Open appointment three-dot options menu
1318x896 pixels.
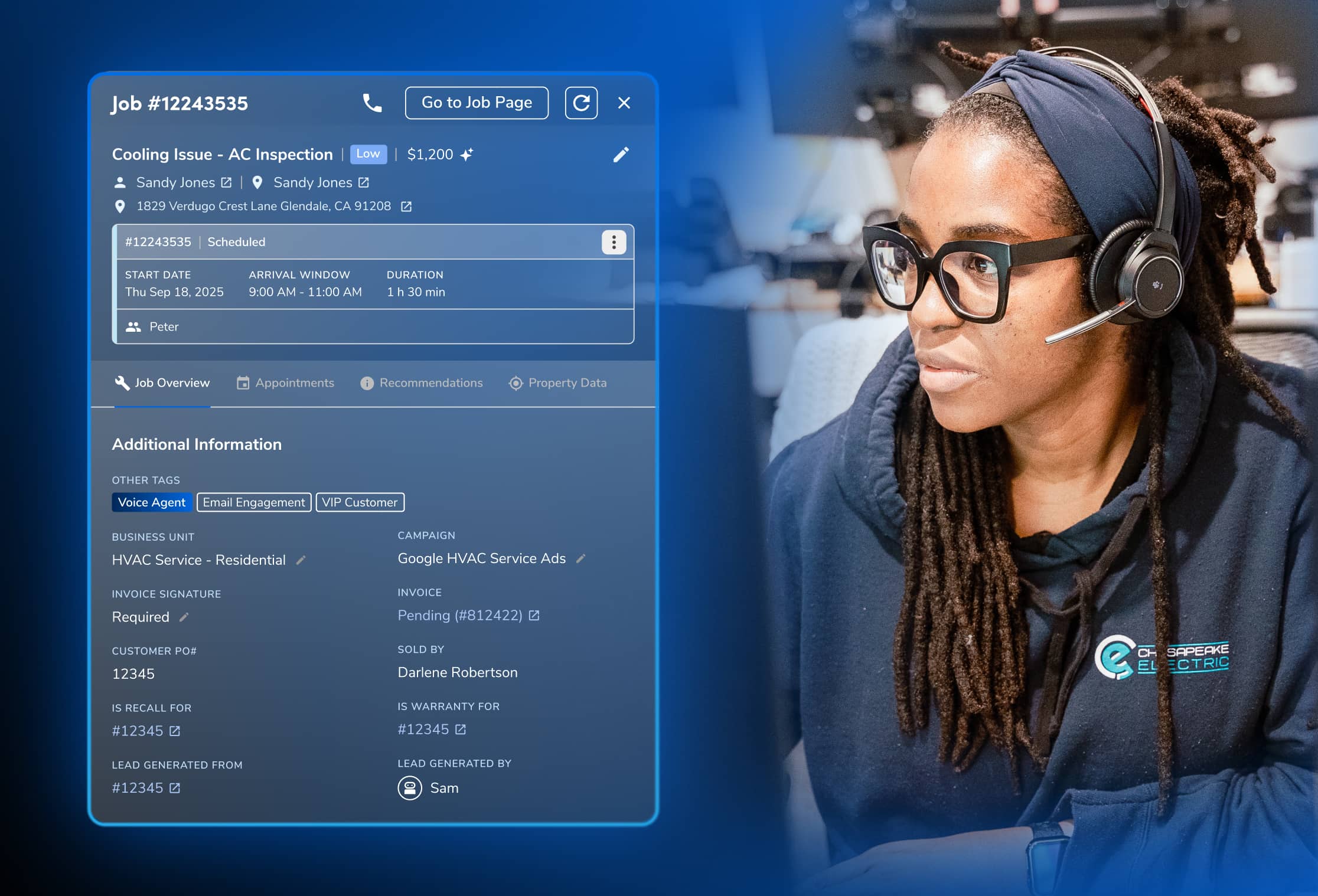pyautogui.click(x=614, y=242)
